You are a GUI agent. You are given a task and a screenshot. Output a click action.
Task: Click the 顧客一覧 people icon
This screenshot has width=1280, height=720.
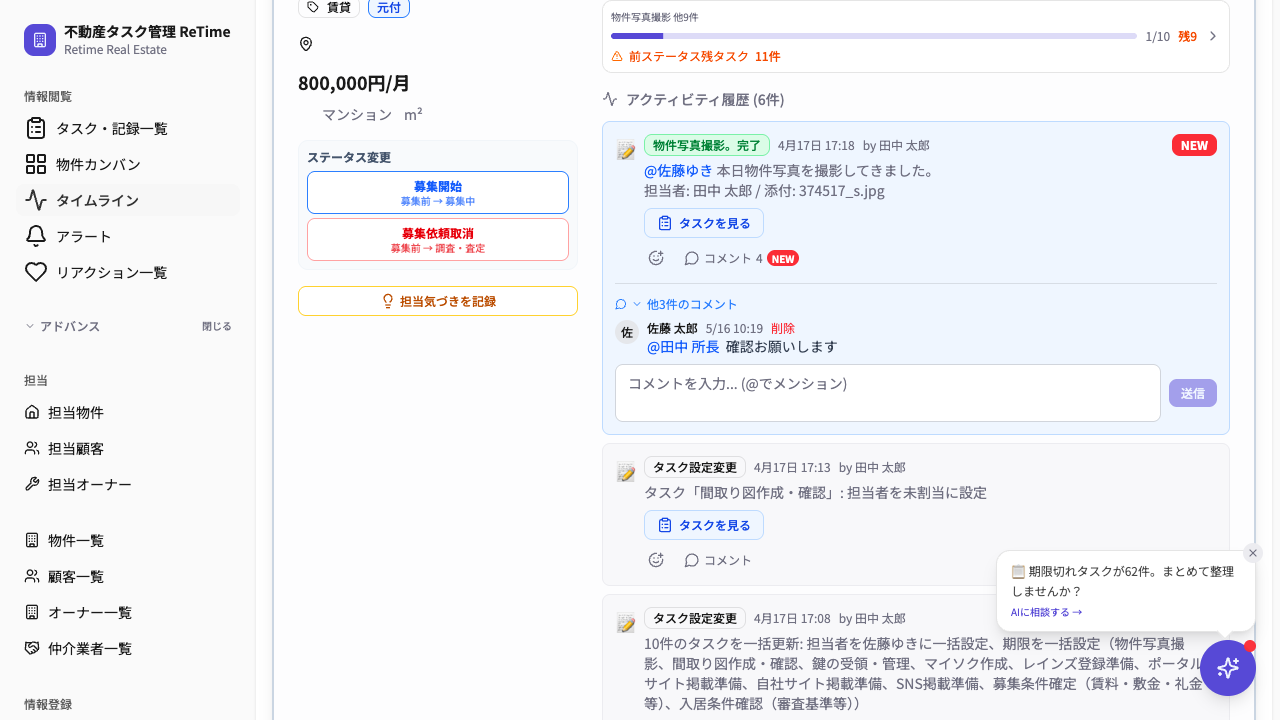tap(32, 576)
